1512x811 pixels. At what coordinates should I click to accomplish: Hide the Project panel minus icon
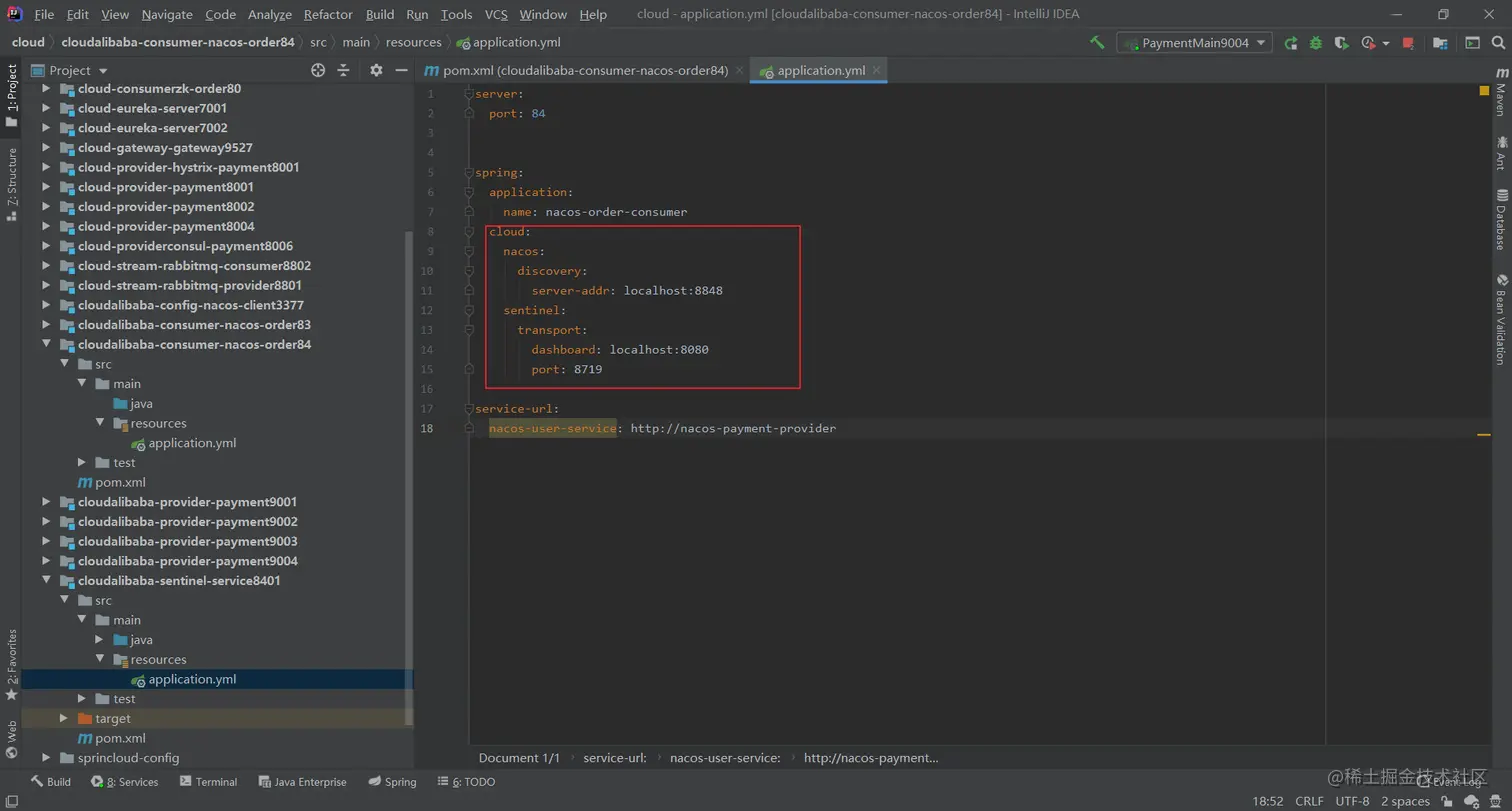(x=401, y=70)
